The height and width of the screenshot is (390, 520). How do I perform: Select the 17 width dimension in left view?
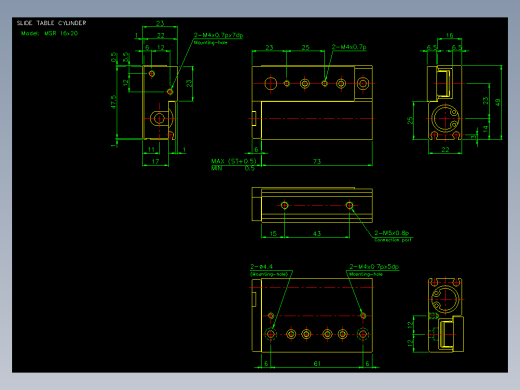[x=155, y=161]
